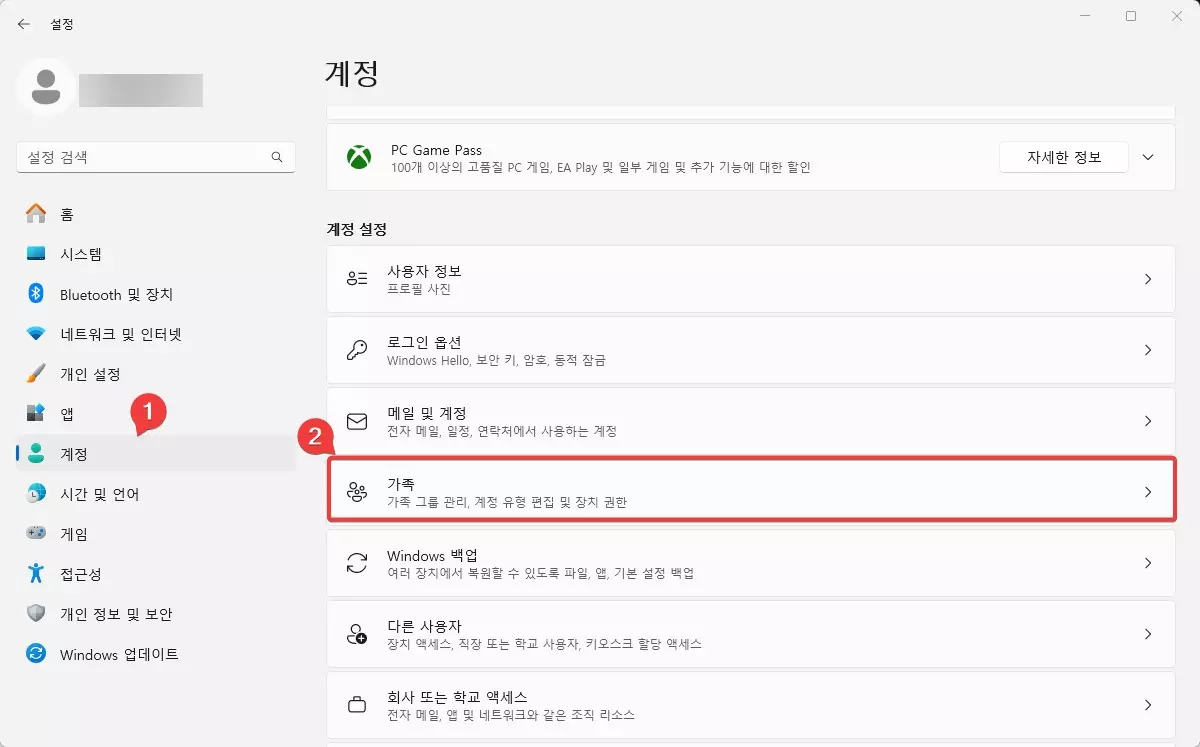
Task: Select 게임 settings in the sidebar
Action: [95, 533]
